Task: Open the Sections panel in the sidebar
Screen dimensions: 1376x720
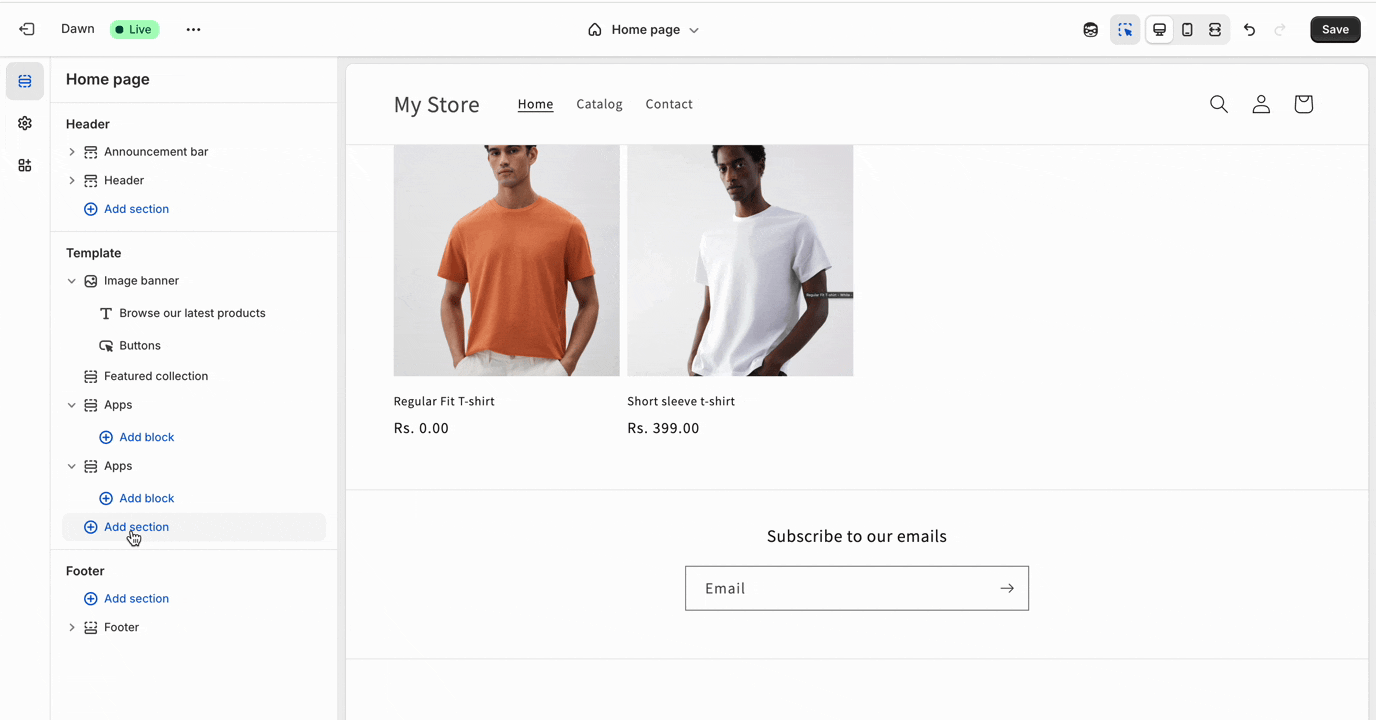Action: 24,80
